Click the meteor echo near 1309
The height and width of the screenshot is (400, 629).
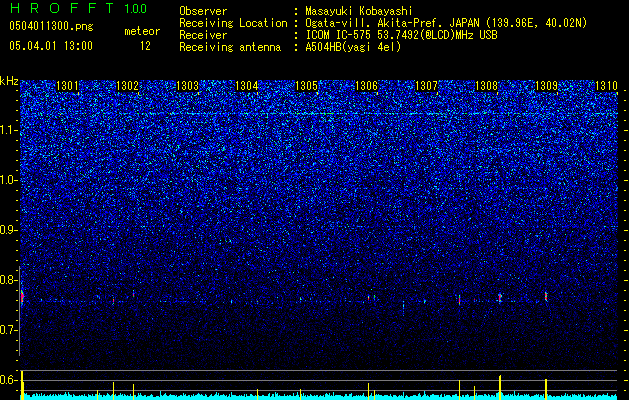(546, 297)
